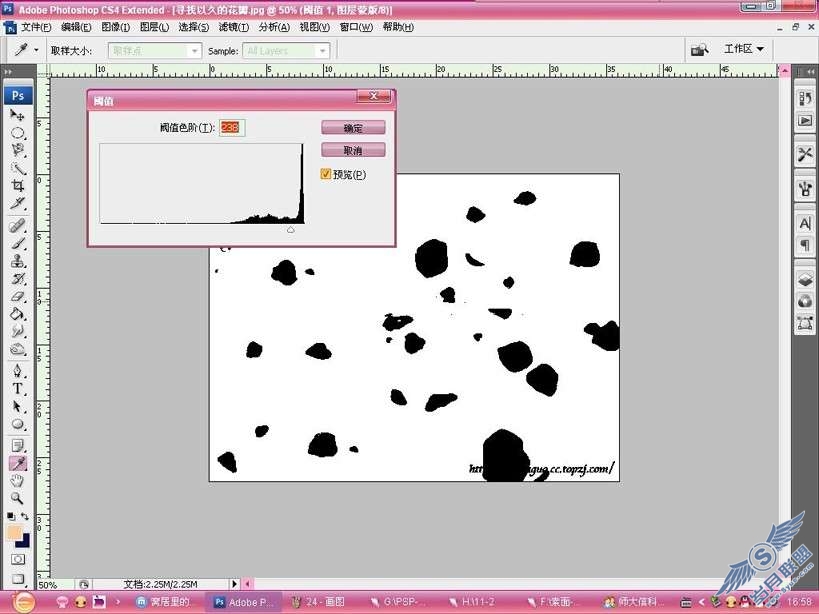
Task: Open the 滤镜 filter menu
Action: (x=233, y=27)
